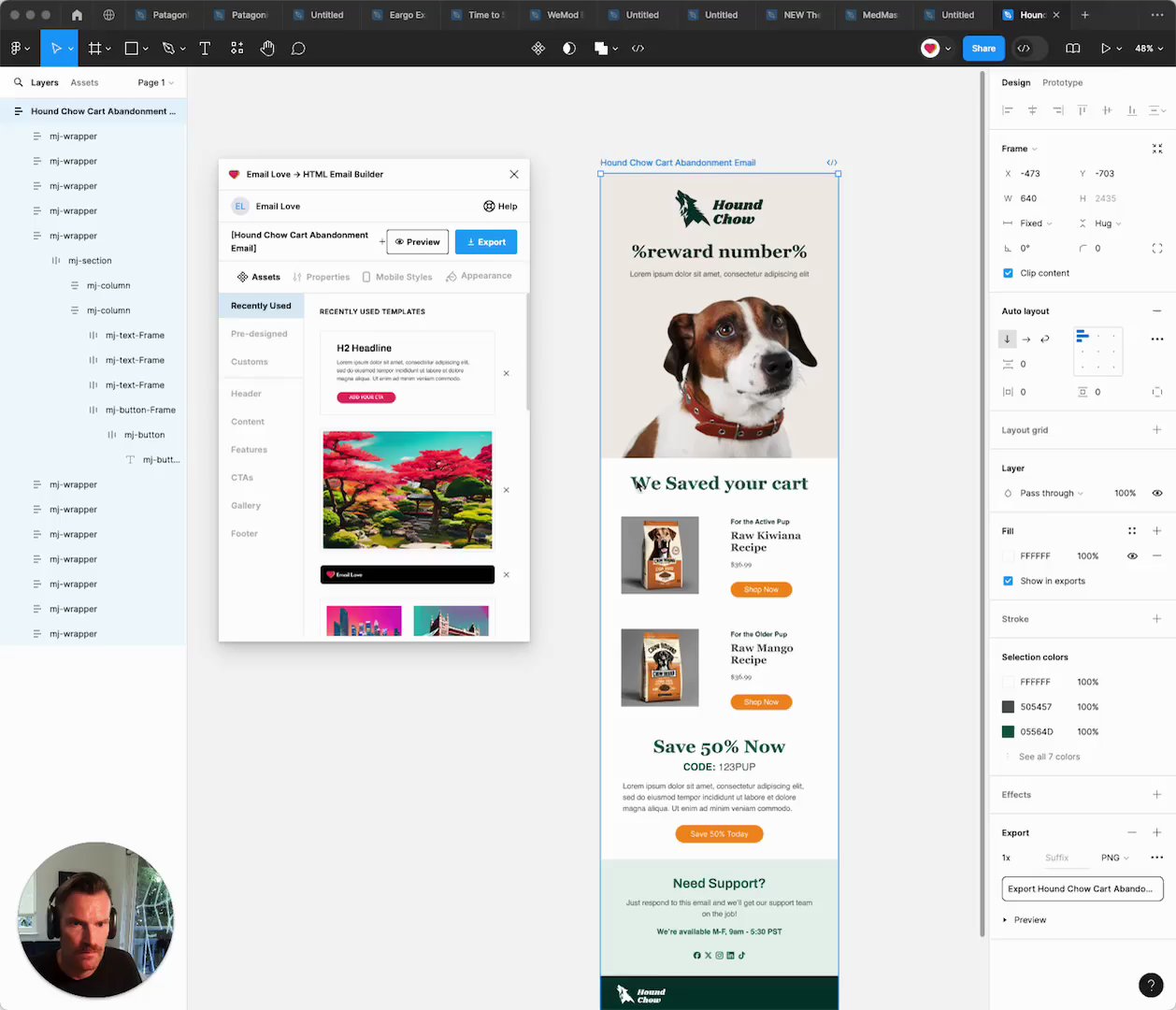Toggle layer visibility eye icon

pos(1156,493)
